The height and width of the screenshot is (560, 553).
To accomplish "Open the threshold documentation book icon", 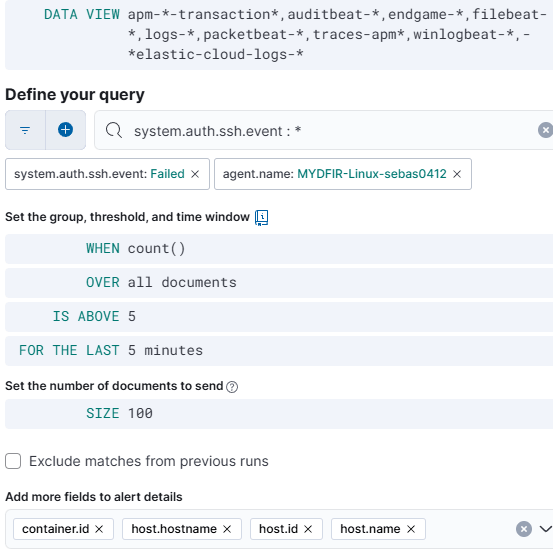I will (261, 218).
